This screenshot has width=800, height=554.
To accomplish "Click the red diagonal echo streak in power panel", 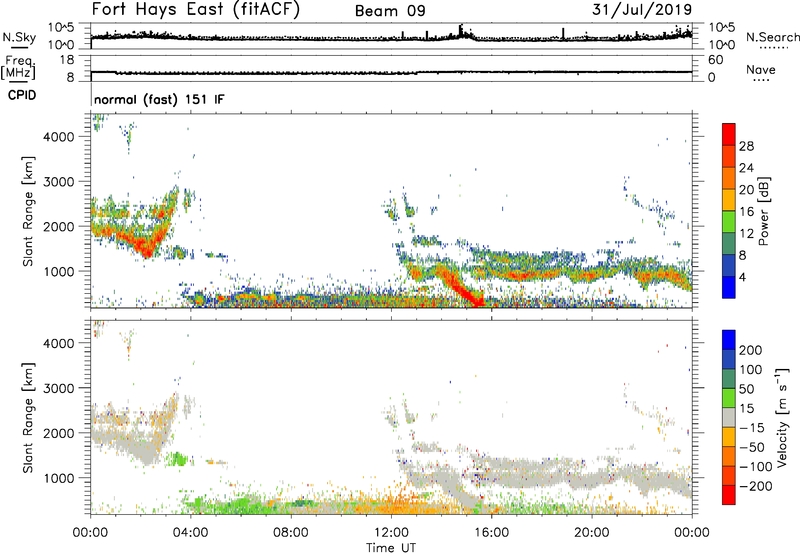I will pos(459,287).
